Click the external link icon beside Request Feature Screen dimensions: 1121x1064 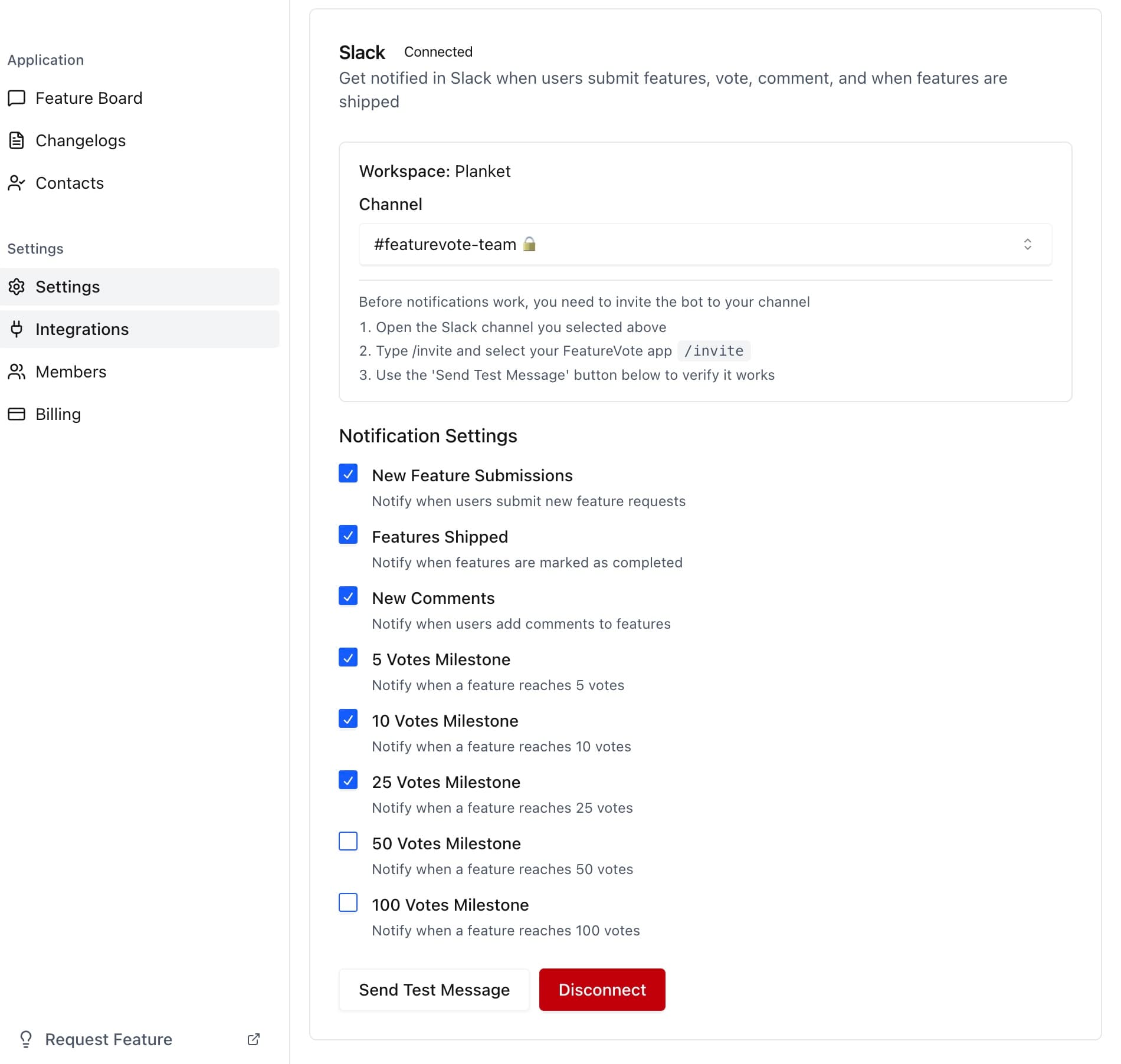pos(254,1039)
